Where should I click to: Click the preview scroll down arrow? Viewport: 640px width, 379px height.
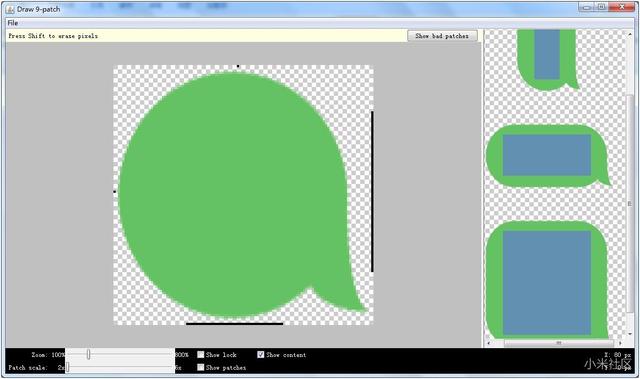[x=631, y=335]
